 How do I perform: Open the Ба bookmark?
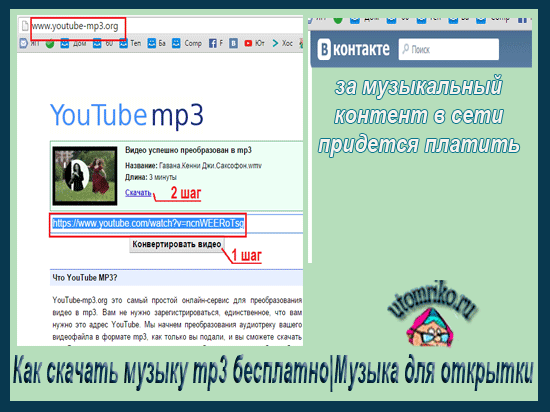(156, 43)
